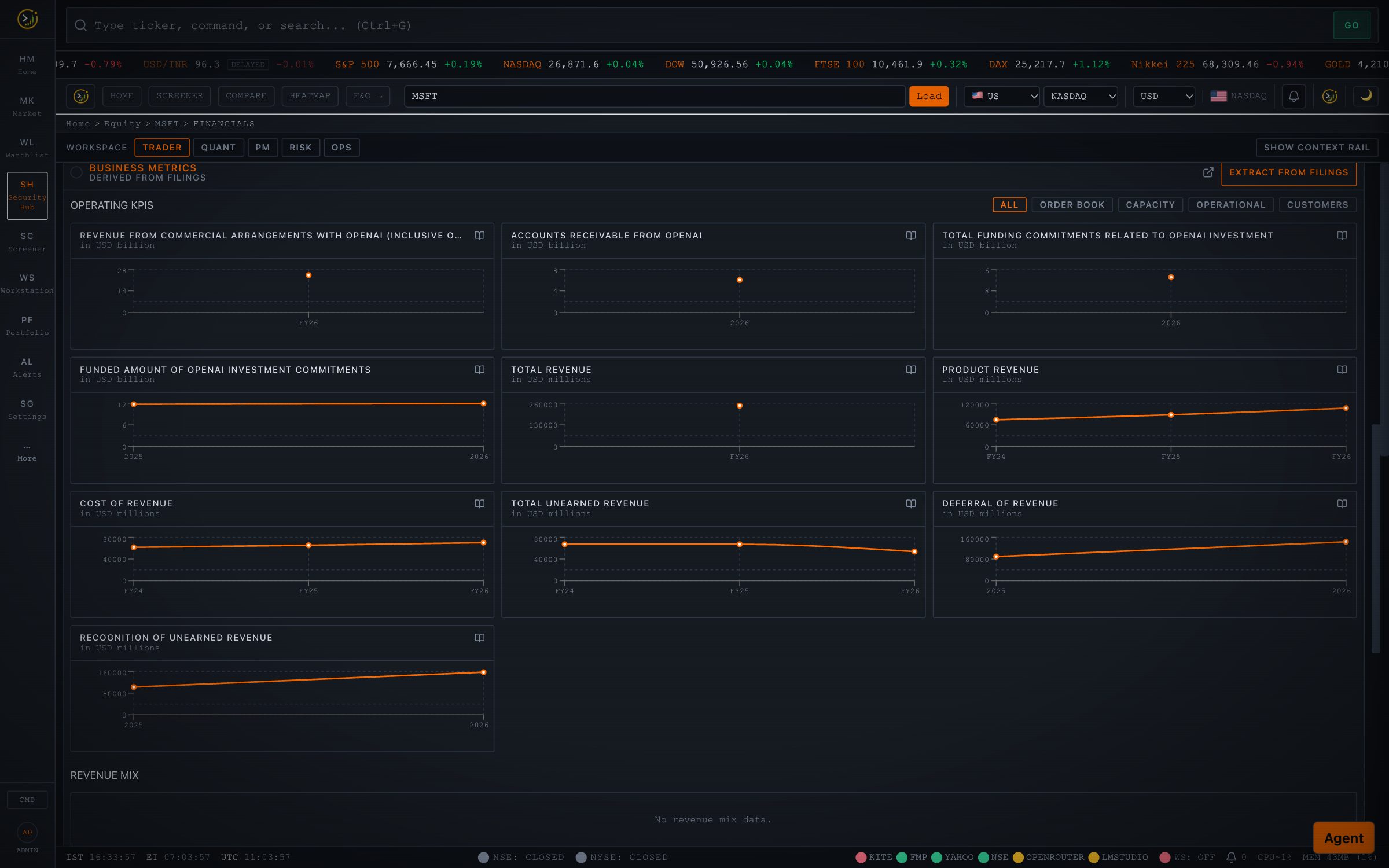This screenshot has height=868, width=1389.
Task: Open book icon on Product Revenue card
Action: point(1342,370)
